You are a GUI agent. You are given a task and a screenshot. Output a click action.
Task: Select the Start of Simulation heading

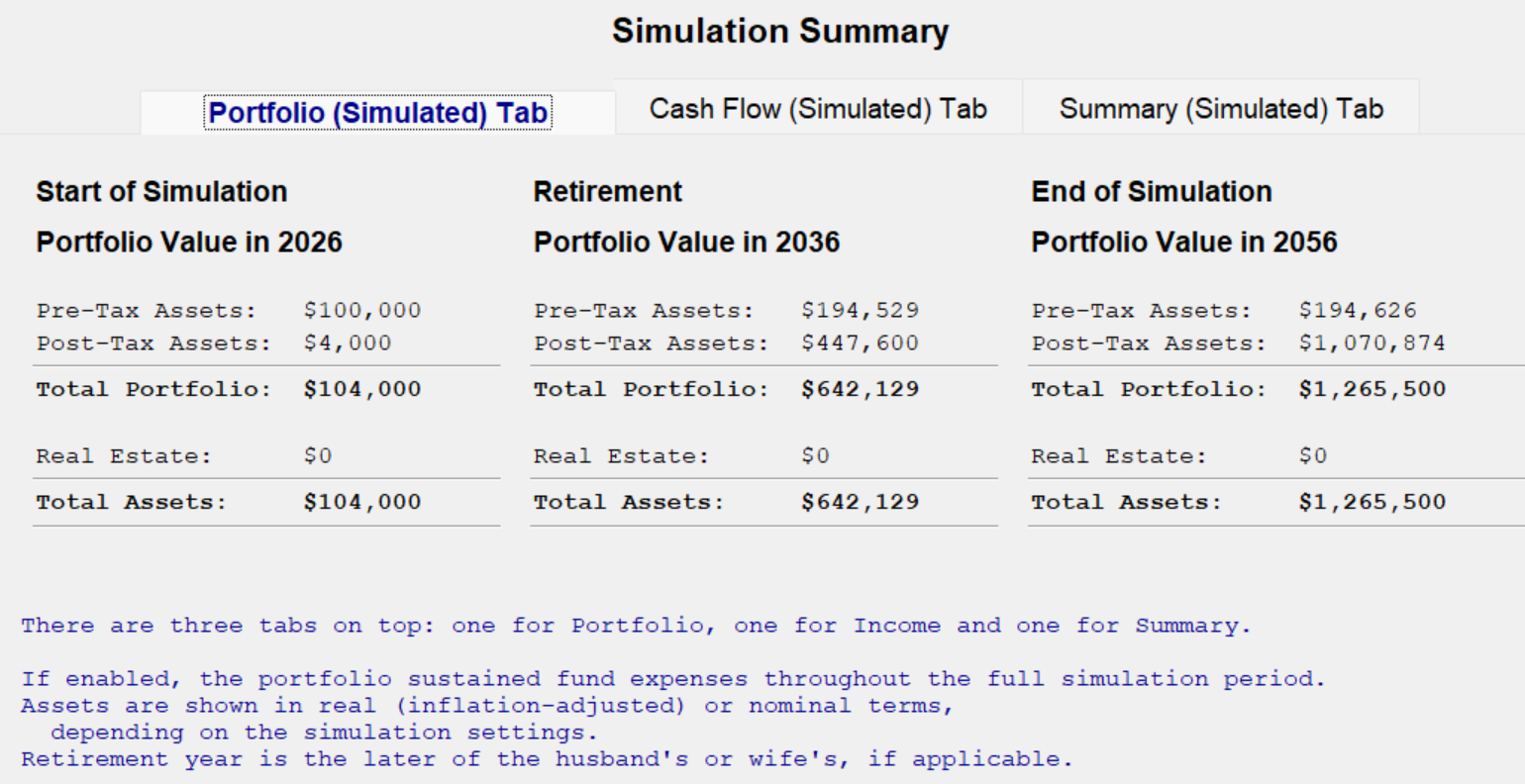tap(160, 191)
